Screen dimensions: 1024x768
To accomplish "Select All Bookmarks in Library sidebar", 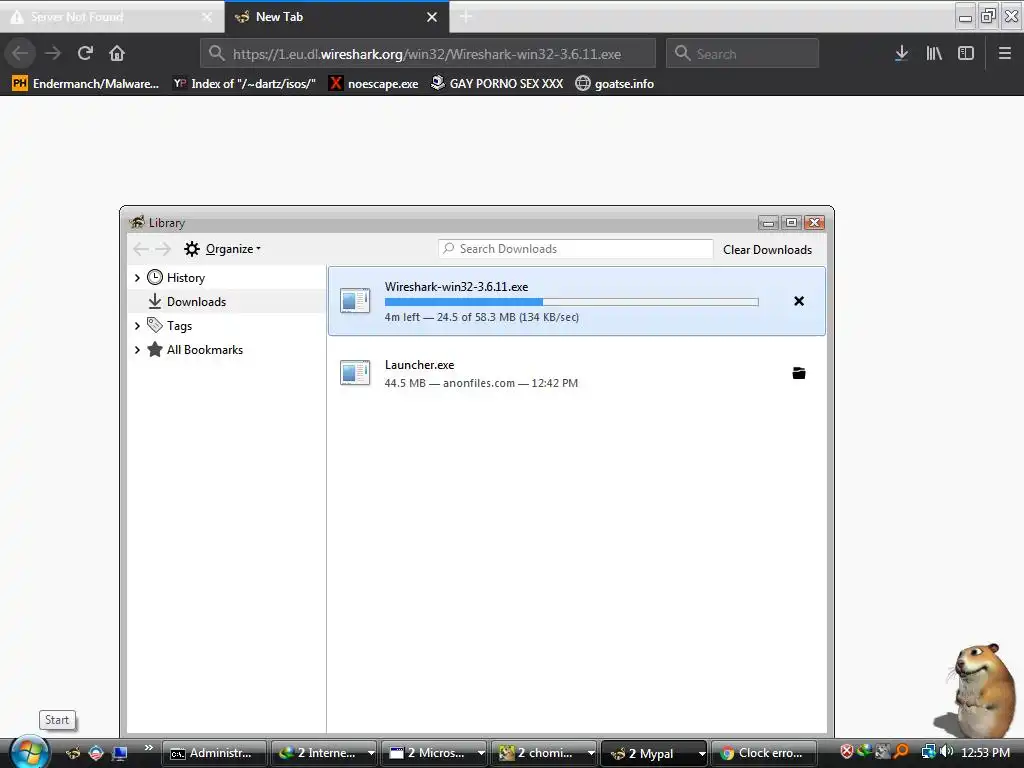I will (204, 350).
